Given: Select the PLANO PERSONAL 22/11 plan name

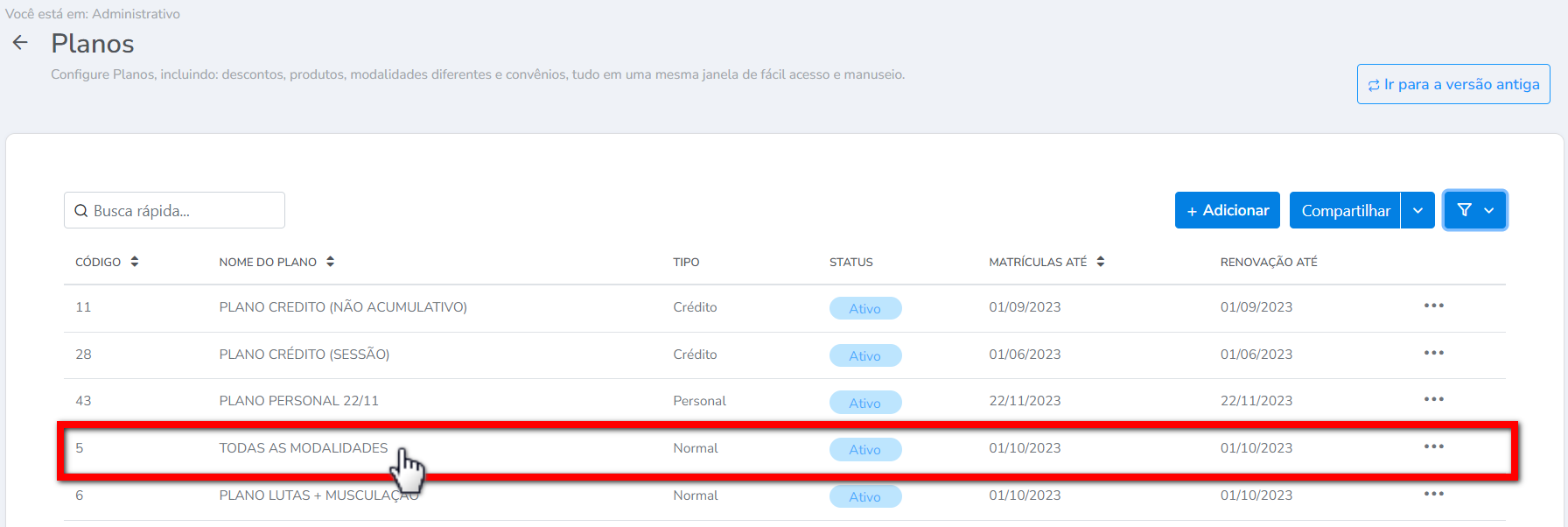Looking at the screenshot, I should pos(298,401).
